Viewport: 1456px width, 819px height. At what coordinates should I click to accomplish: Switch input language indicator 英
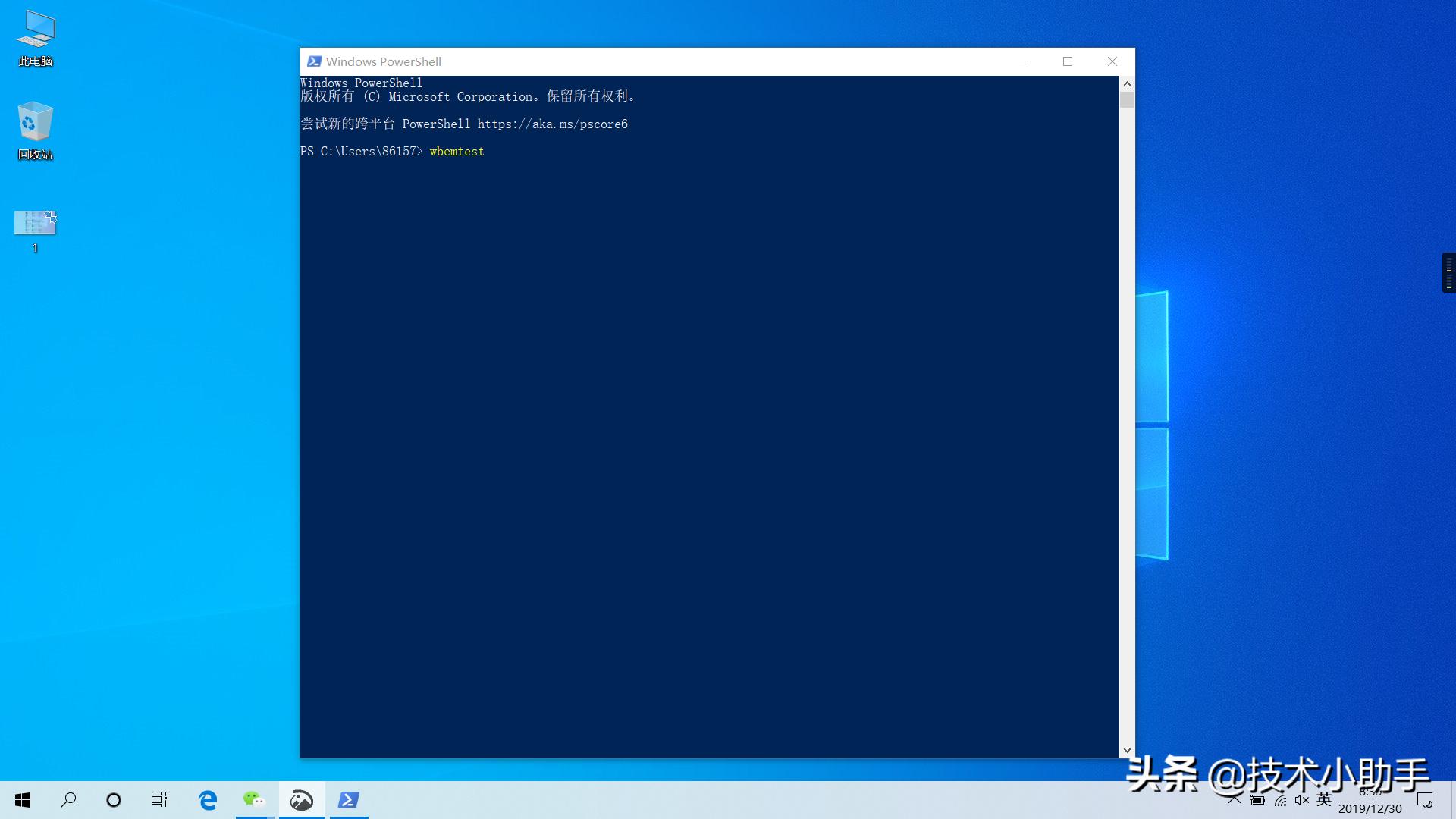pos(1324,800)
